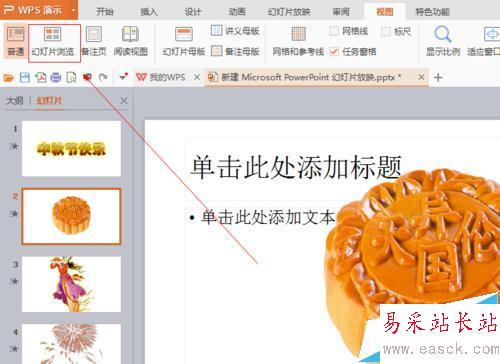Screen dimensions: 500x364
Task: Open Zoom (显示比例) dialog
Action: point(443,42)
